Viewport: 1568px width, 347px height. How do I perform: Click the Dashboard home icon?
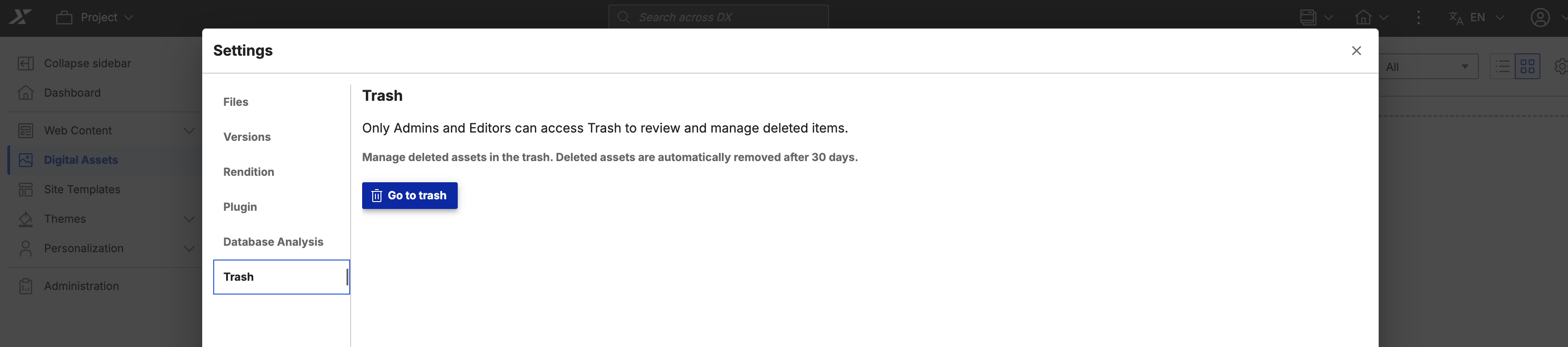click(26, 93)
